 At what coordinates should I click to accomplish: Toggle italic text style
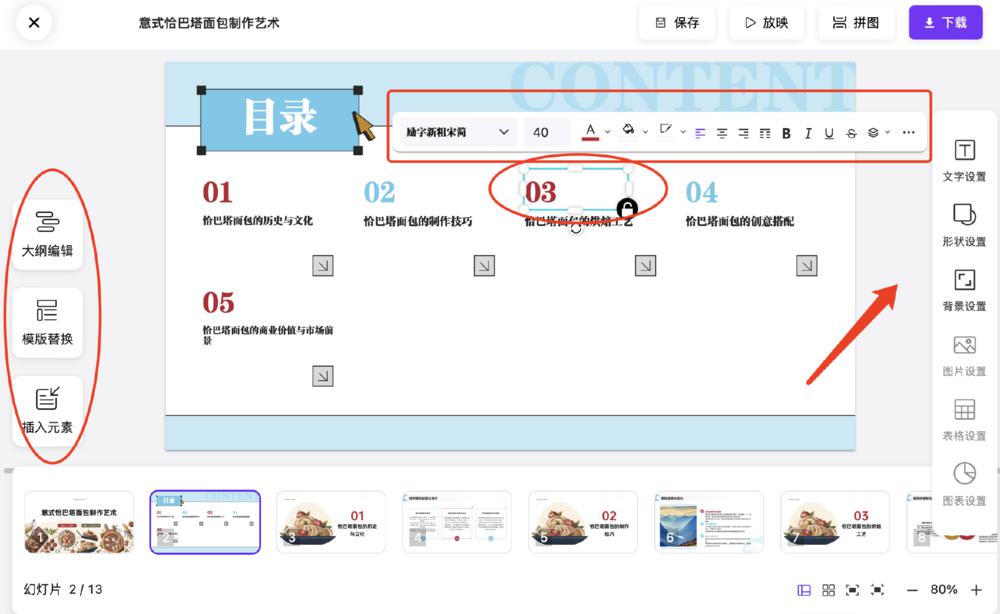tap(808, 133)
